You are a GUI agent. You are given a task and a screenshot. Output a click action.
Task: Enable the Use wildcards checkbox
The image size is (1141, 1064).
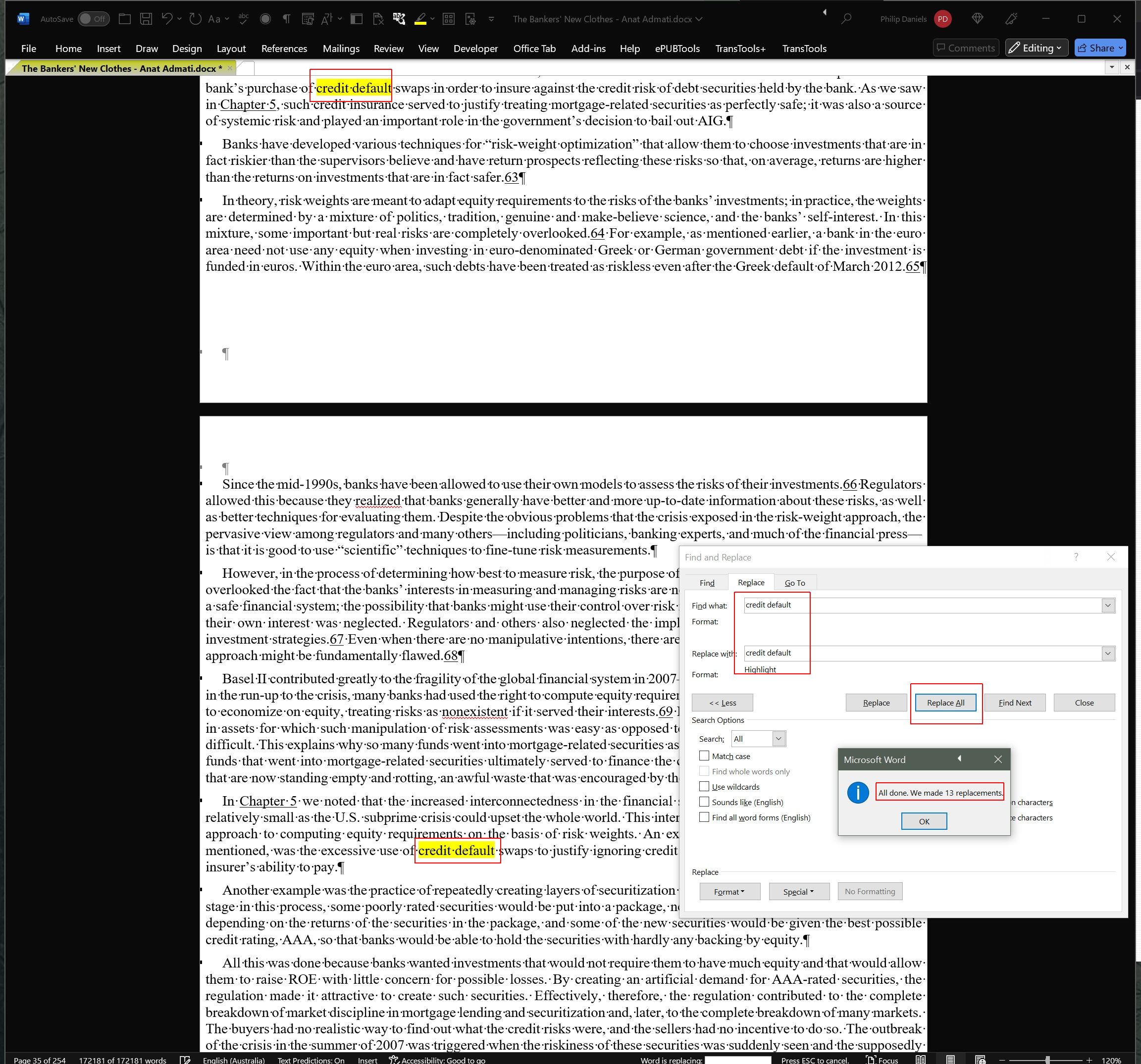tap(704, 786)
